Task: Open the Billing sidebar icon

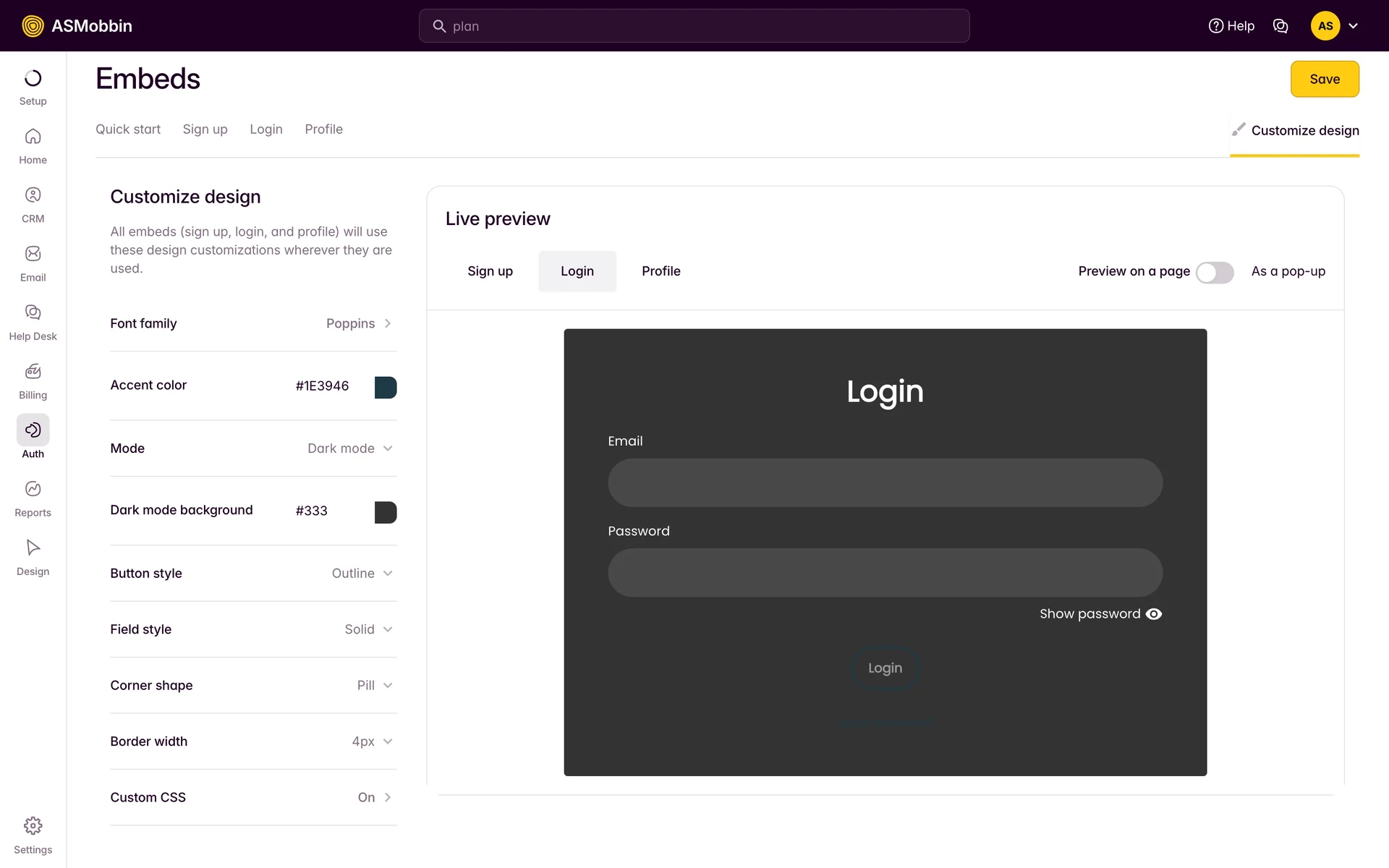Action: (33, 381)
